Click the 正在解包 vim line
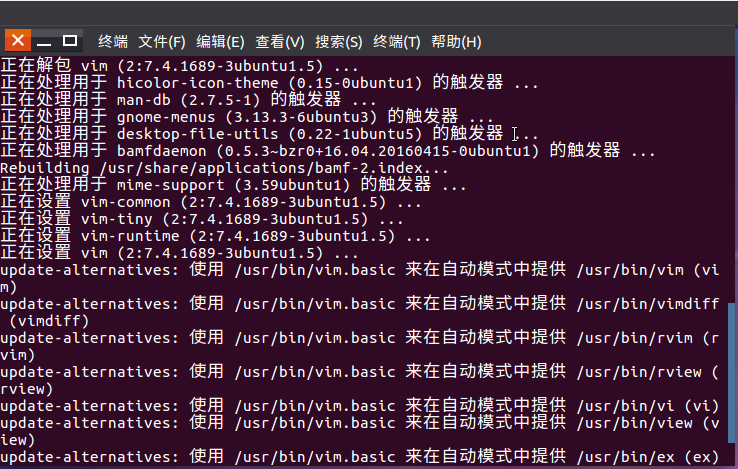The width and height of the screenshot is (738, 469). click(x=179, y=65)
